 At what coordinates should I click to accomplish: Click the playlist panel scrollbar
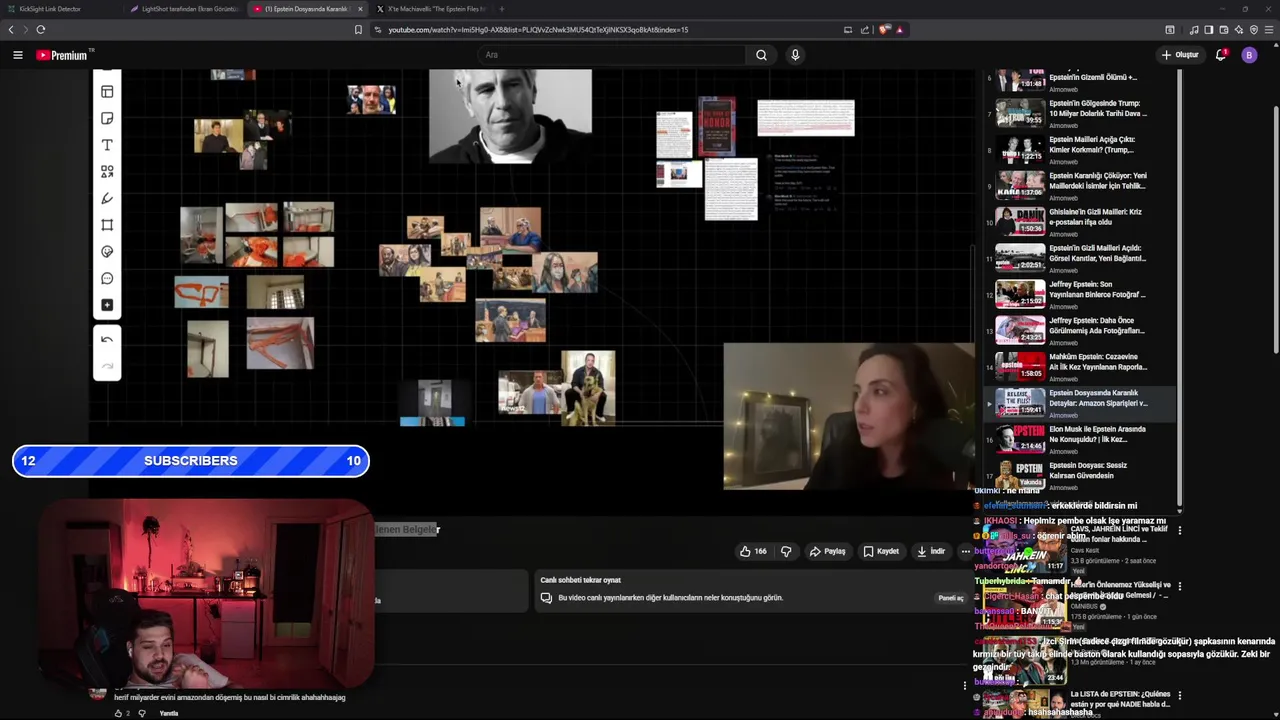(1179, 290)
